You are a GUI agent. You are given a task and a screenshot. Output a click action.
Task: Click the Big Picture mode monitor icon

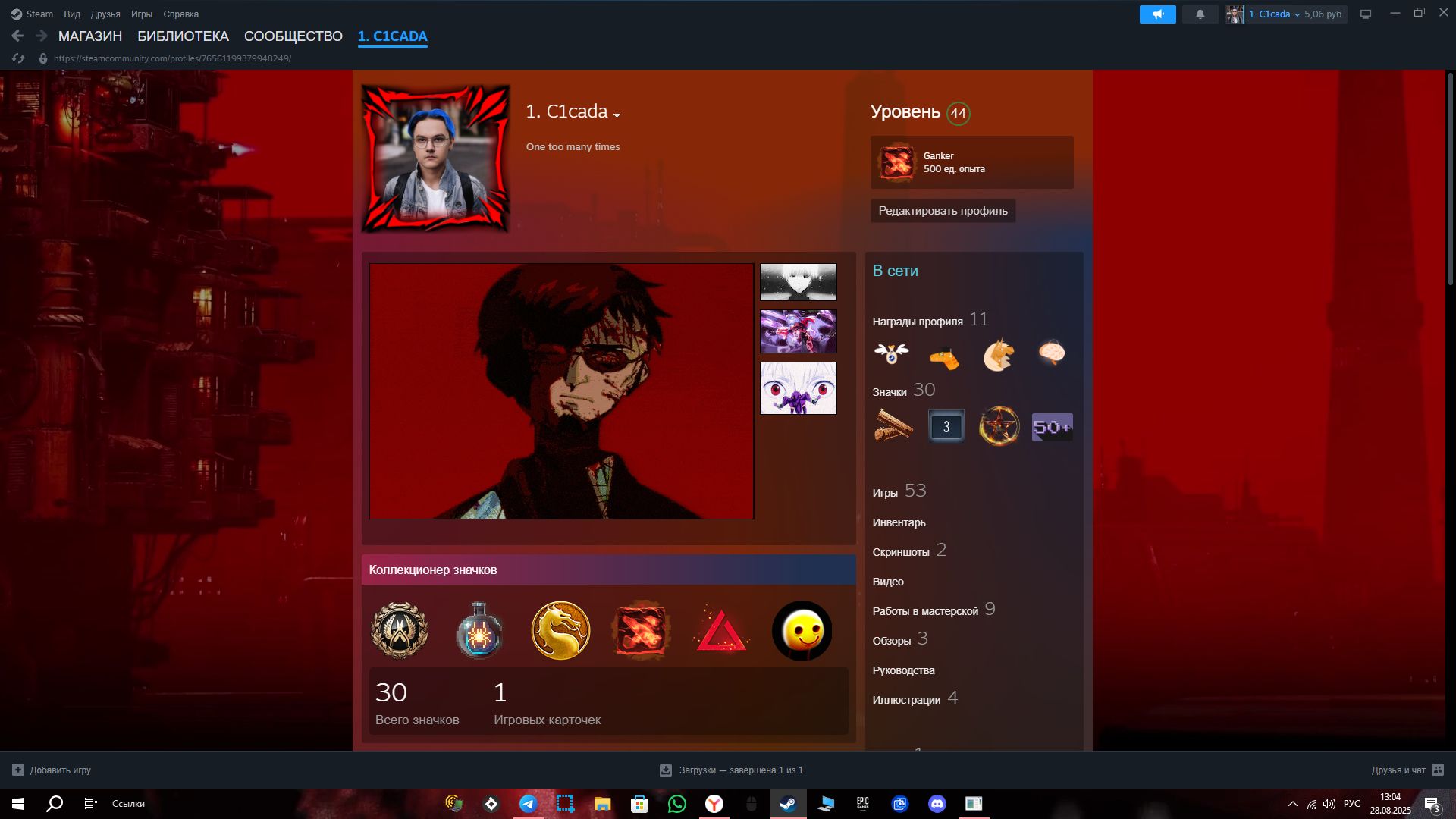[x=1365, y=14]
